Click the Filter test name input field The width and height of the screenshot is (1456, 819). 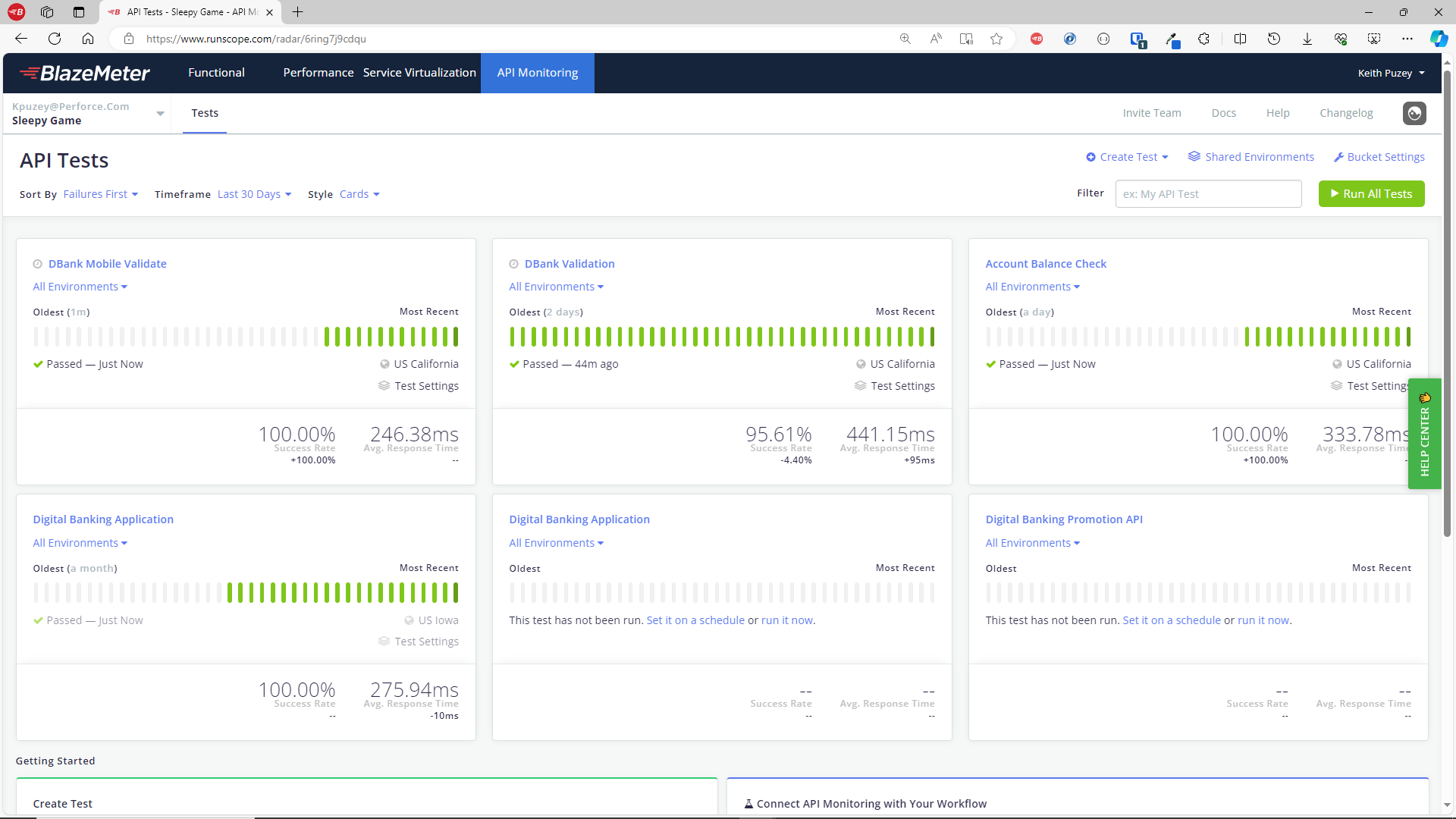[1208, 194]
